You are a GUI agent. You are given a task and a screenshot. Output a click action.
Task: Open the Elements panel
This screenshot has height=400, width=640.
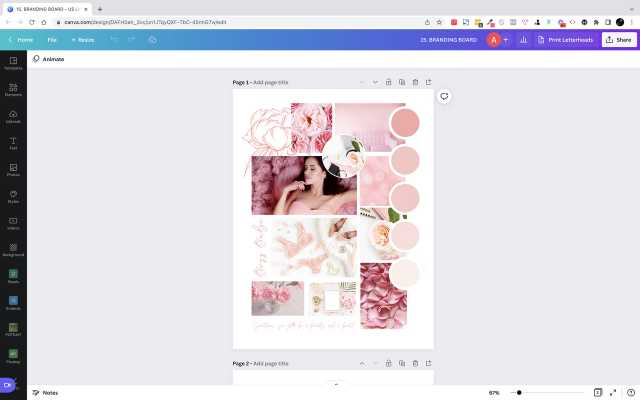coord(13,90)
